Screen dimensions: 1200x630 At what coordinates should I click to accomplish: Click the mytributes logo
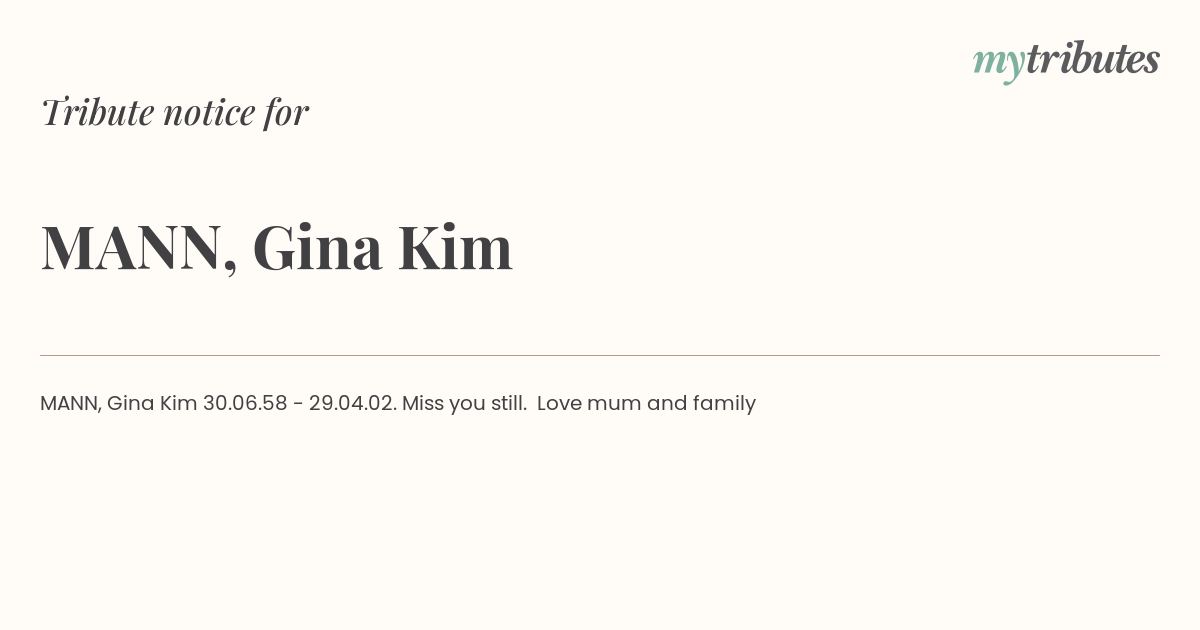click(1066, 61)
